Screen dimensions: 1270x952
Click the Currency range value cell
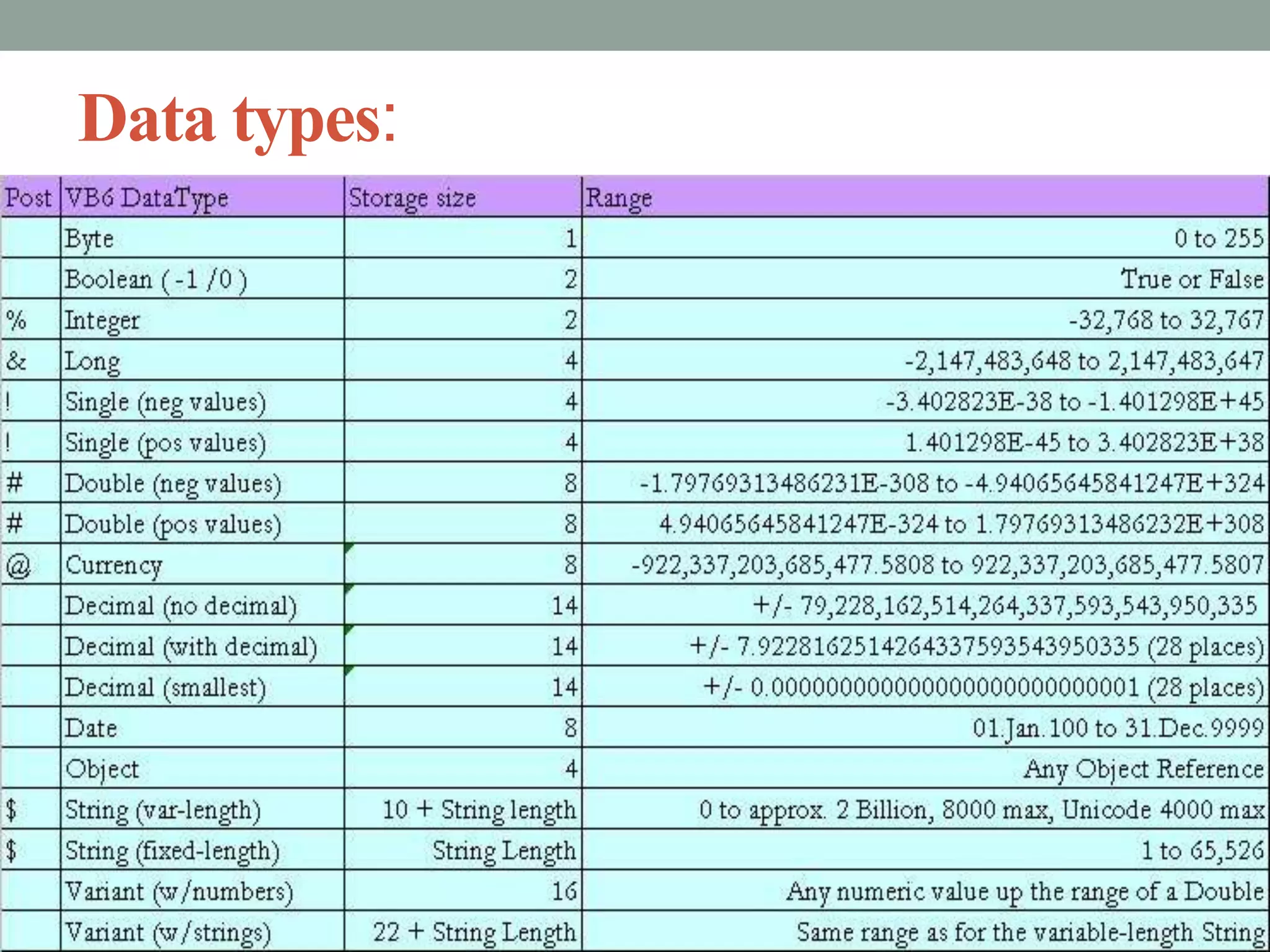926,565
